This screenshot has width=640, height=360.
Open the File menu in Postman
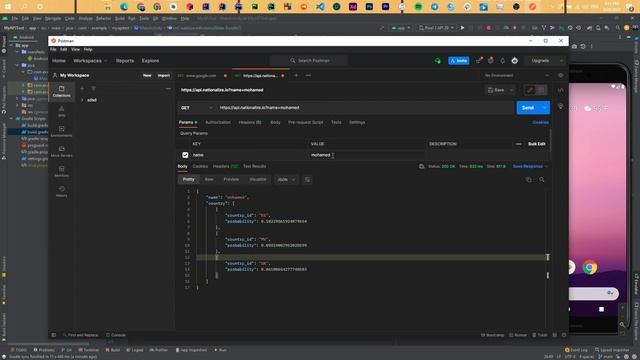coord(53,49)
